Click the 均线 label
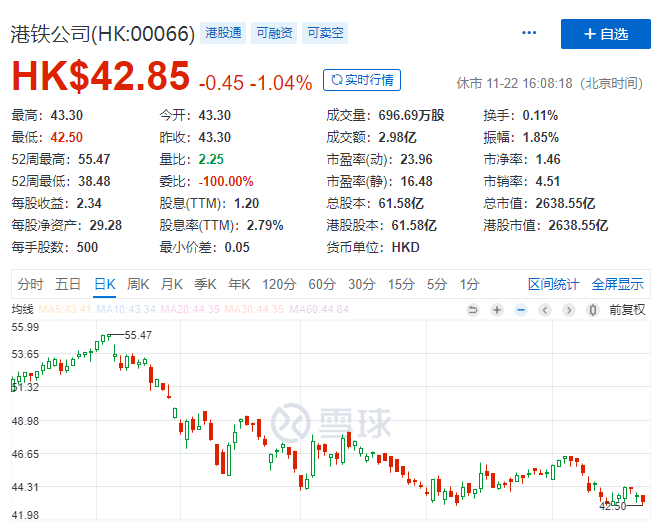 (x=22, y=309)
